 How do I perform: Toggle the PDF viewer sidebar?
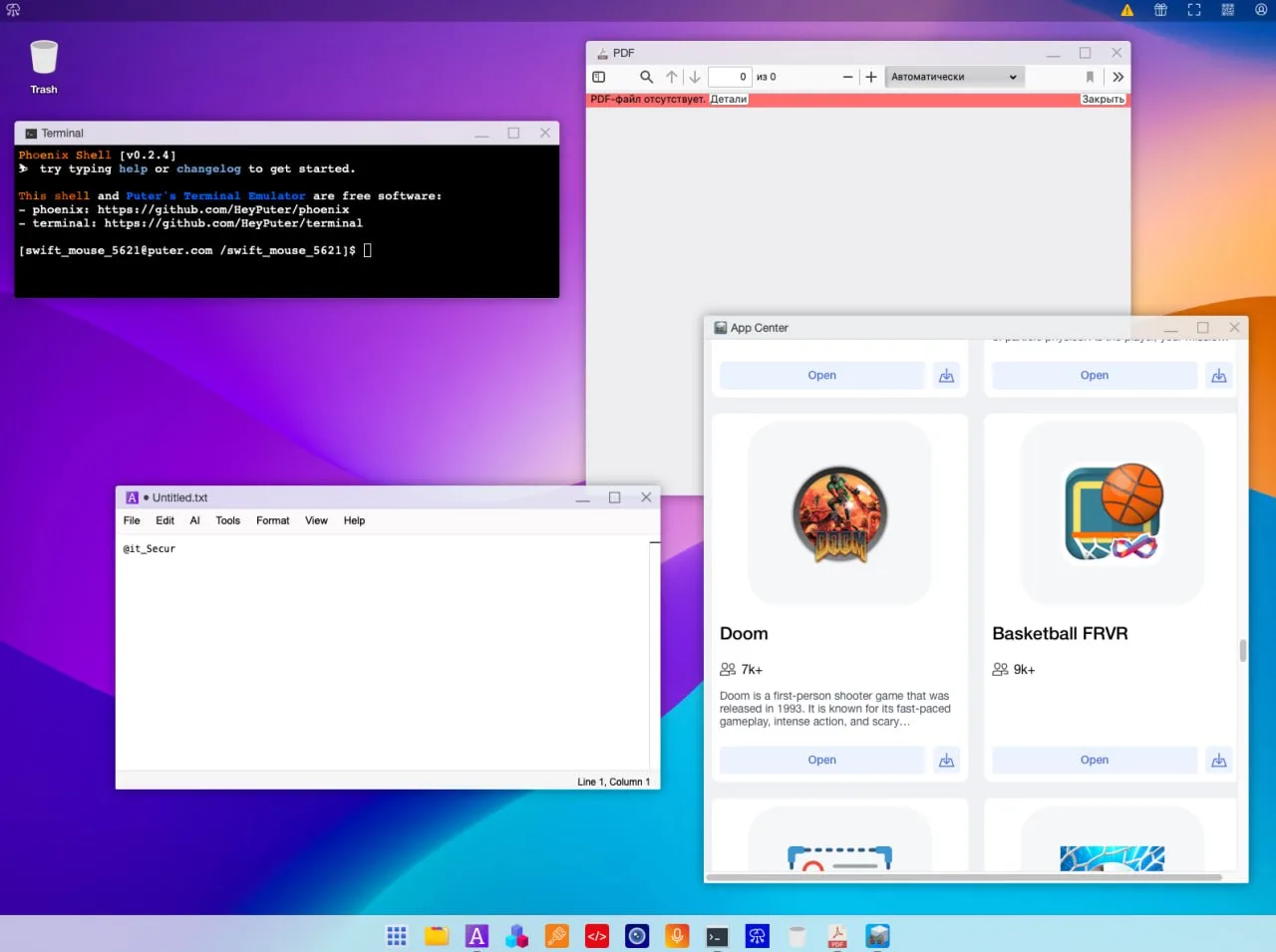[599, 77]
